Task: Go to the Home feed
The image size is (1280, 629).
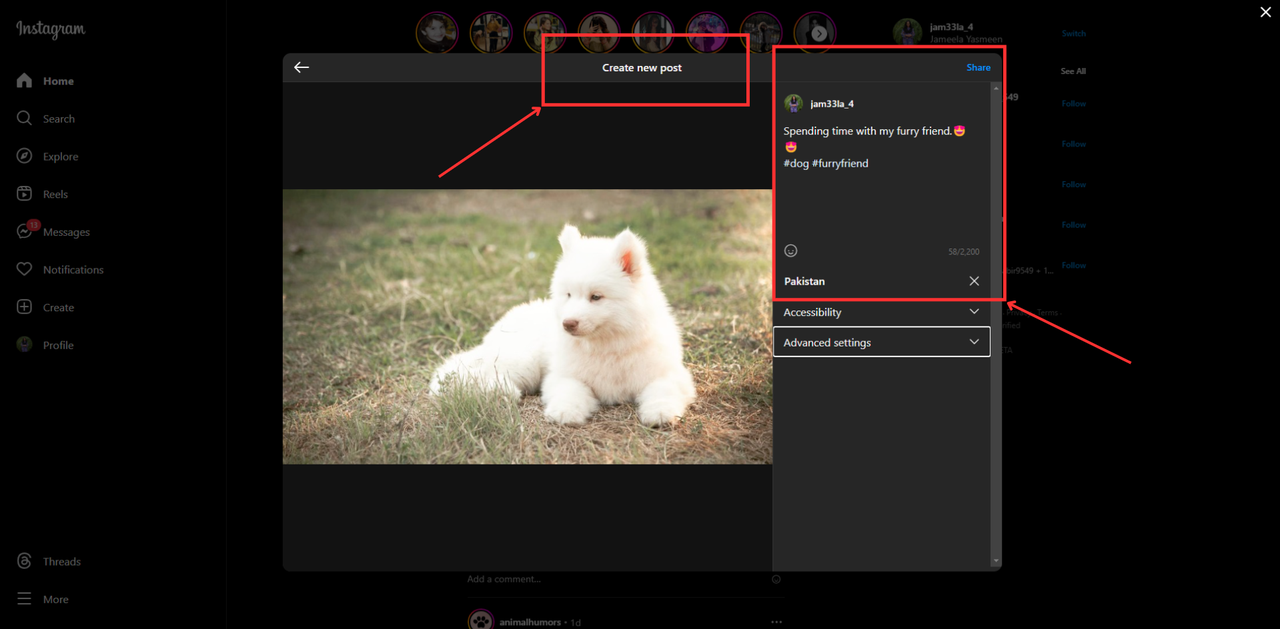Action: point(45,81)
